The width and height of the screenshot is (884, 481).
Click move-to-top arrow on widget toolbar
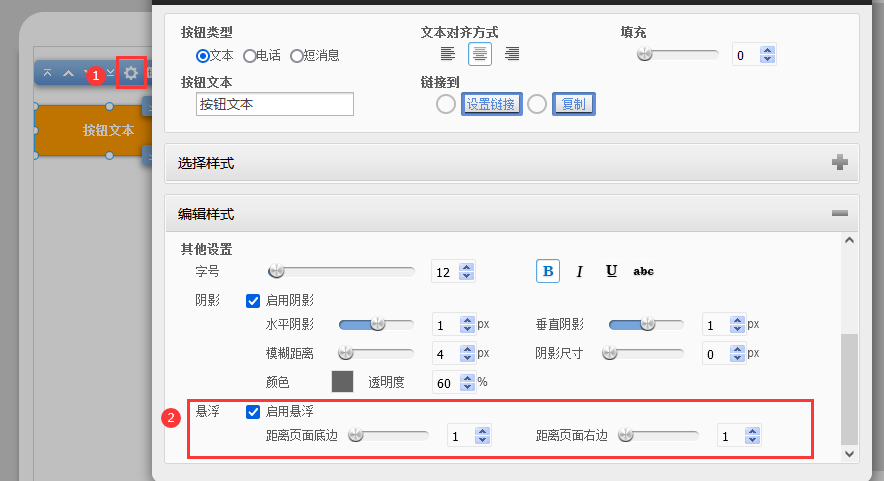pos(47,73)
